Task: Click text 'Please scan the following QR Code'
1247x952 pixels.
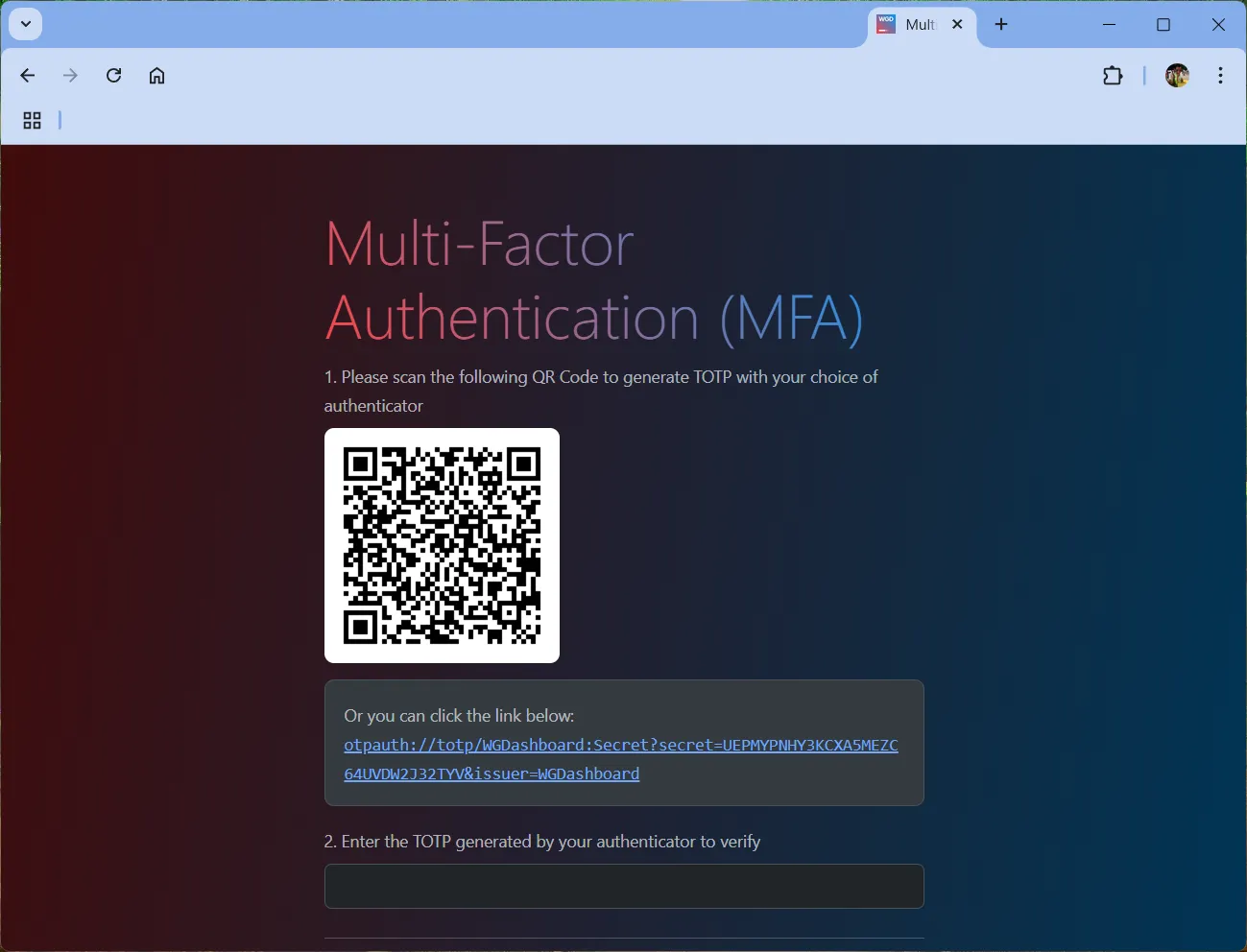Action: (x=469, y=377)
